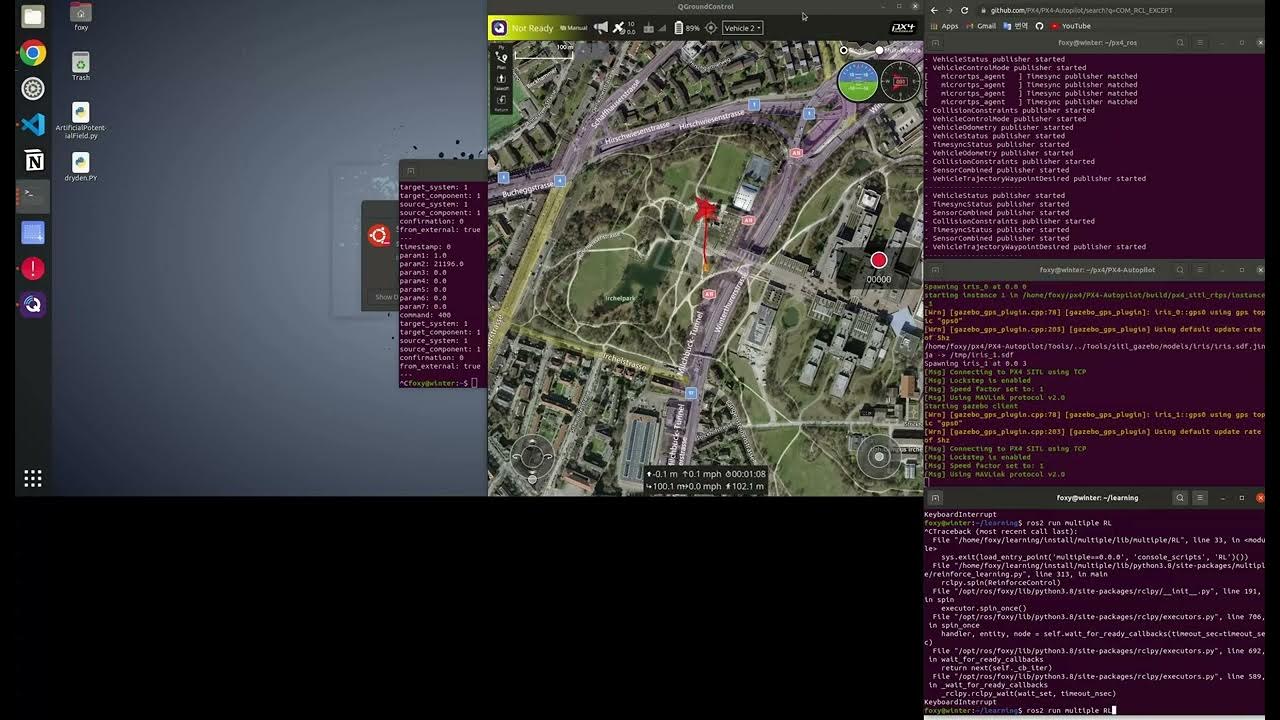The width and height of the screenshot is (1280, 720).
Task: Click the left virtual joystick thumbstick
Action: click(532, 457)
